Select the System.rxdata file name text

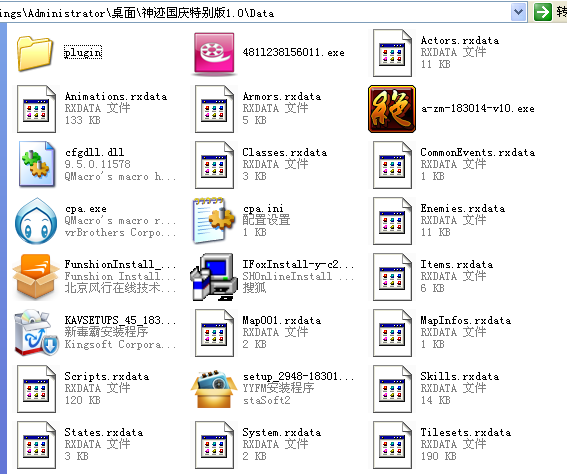tap(282, 433)
